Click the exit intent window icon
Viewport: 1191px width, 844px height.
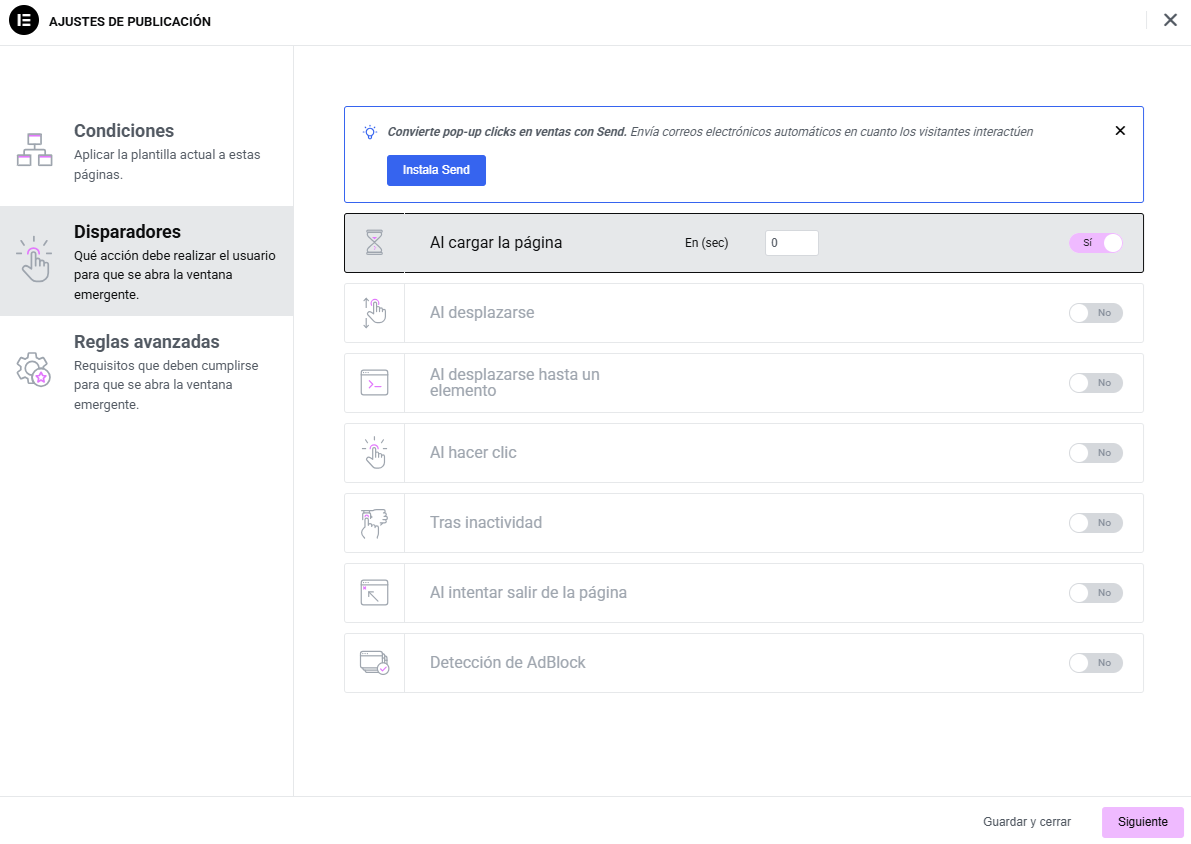pyautogui.click(x=374, y=593)
